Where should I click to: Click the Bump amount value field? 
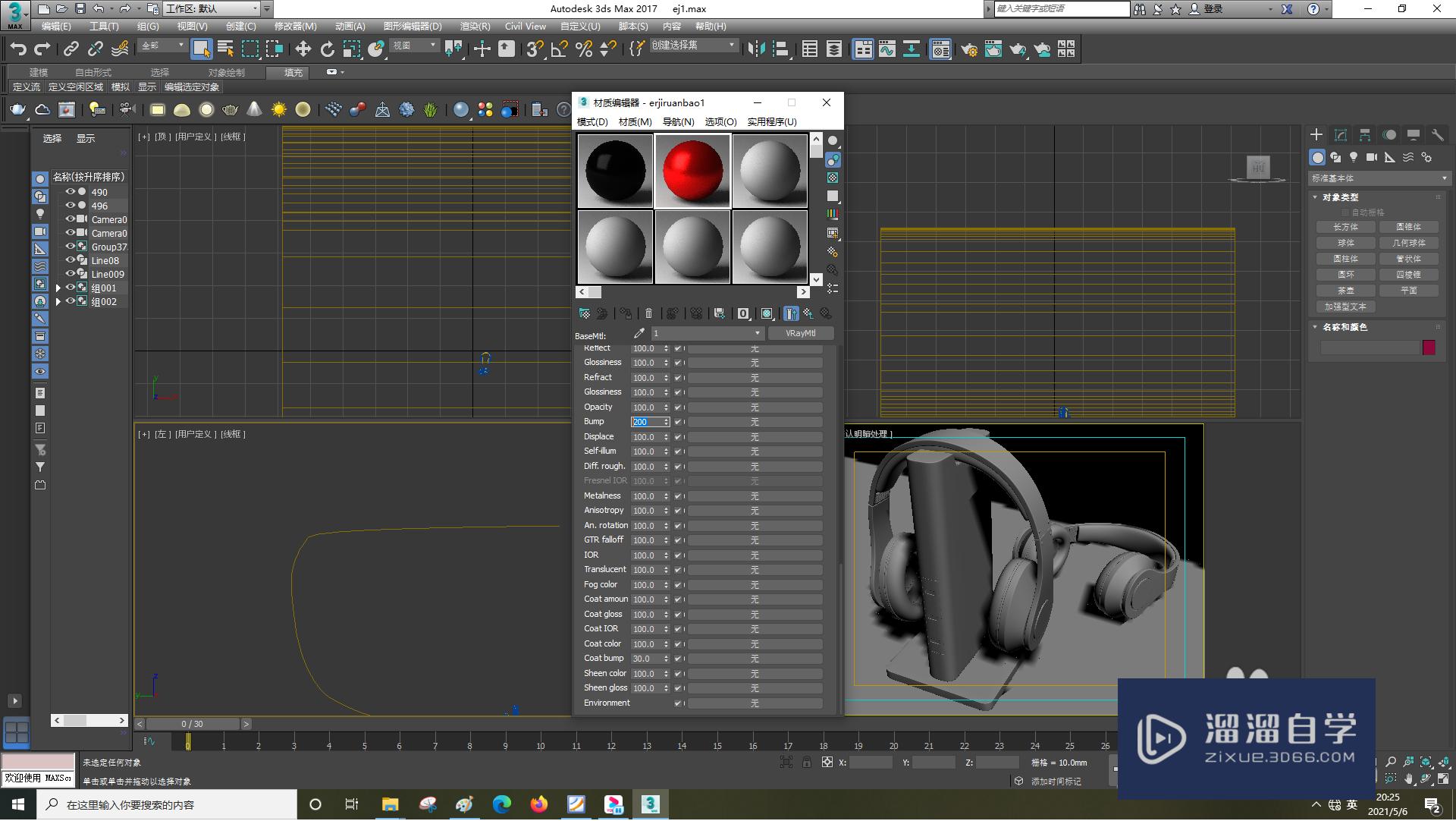click(x=647, y=422)
